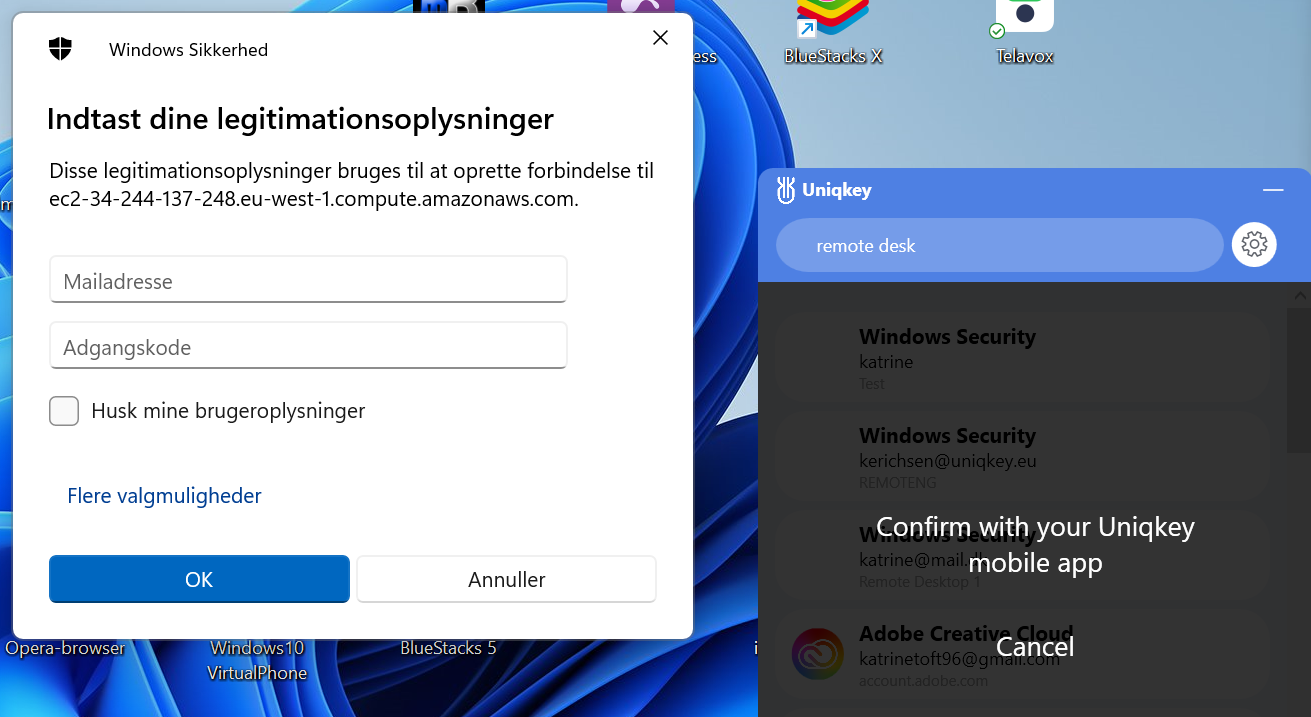Select the Adobe Creative Cloud icon in Uniqkey

(x=817, y=654)
